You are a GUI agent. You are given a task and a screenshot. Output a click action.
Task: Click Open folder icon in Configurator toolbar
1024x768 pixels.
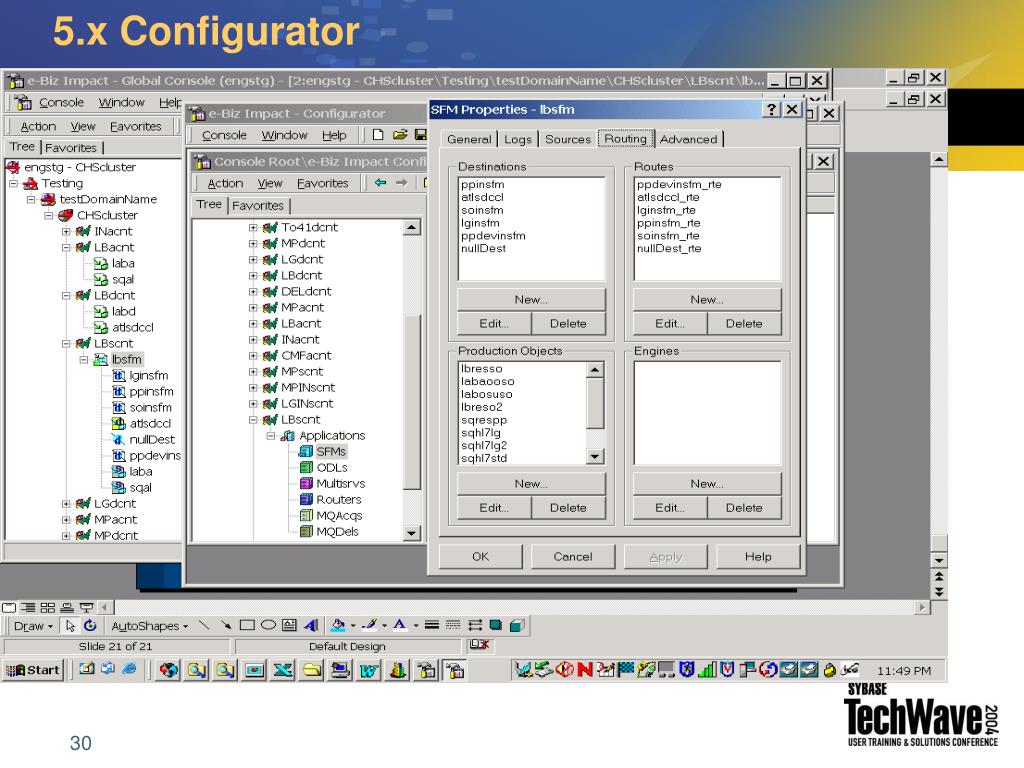400,135
